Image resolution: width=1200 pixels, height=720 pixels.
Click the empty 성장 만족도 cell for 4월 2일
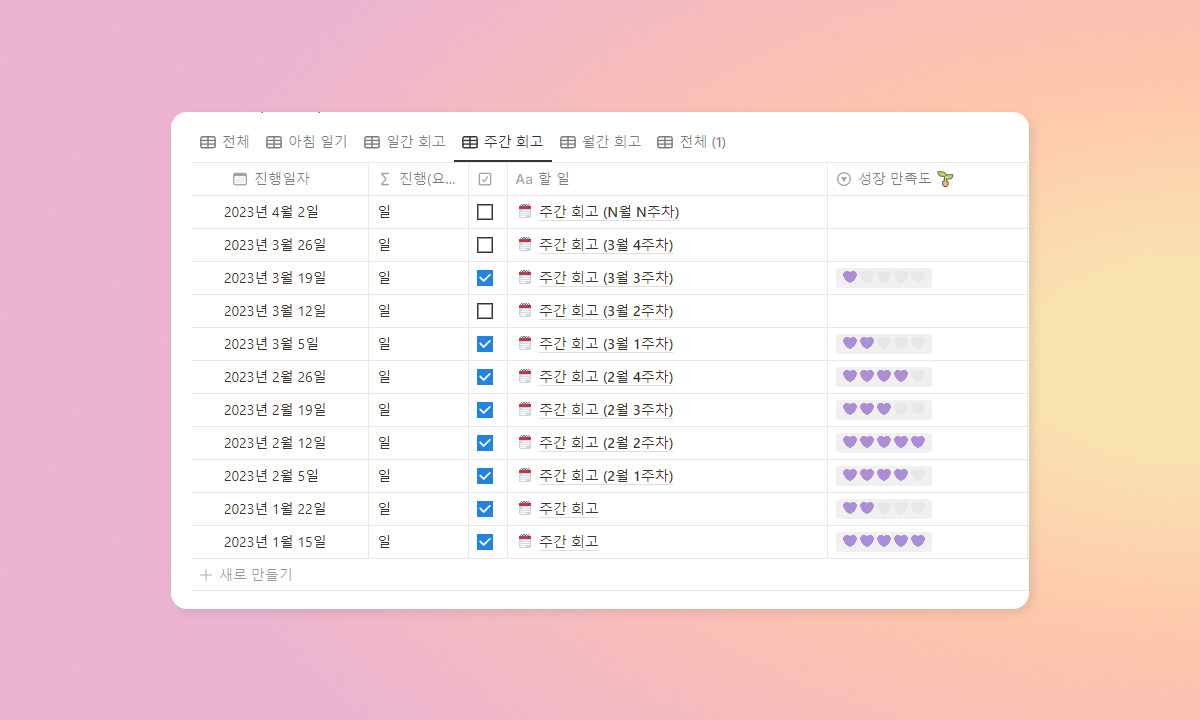pyautogui.click(x=927, y=212)
